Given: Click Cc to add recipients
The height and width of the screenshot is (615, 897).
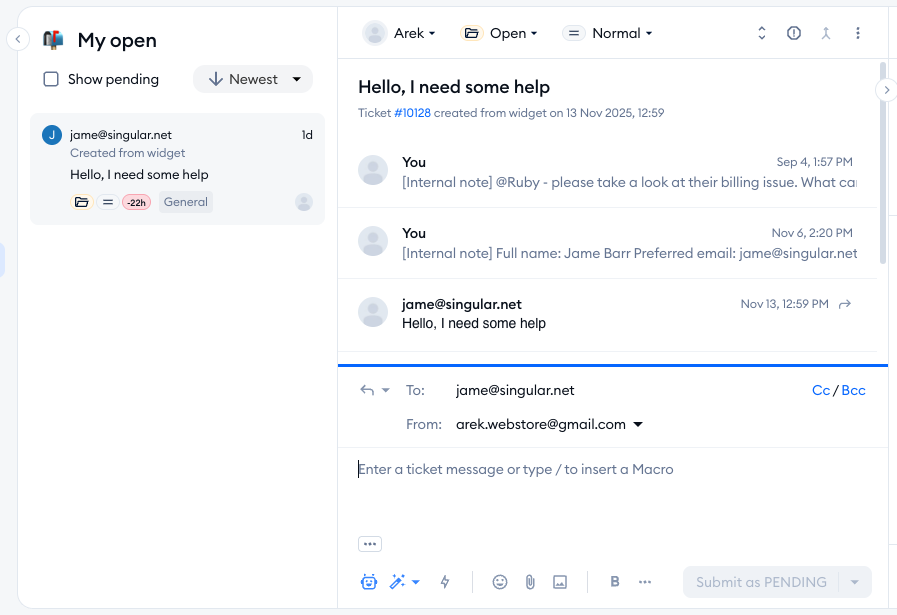Looking at the screenshot, I should (x=820, y=390).
